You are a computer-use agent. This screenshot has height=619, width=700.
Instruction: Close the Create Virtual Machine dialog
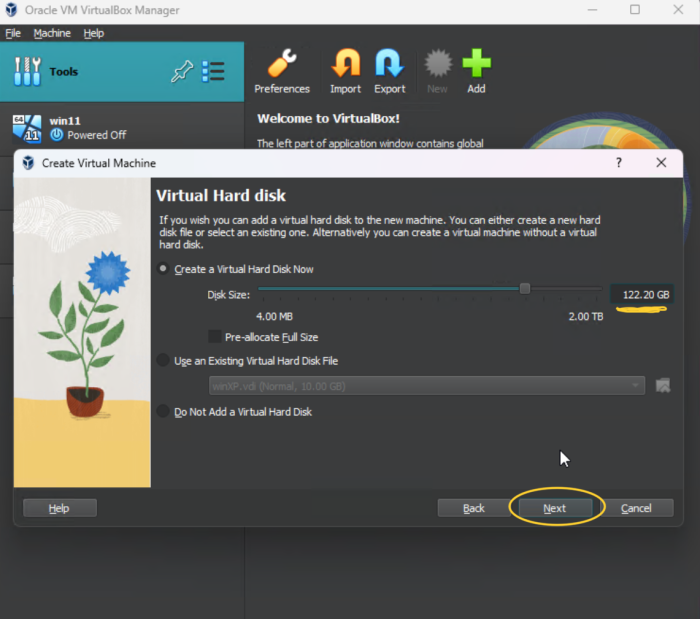point(661,163)
